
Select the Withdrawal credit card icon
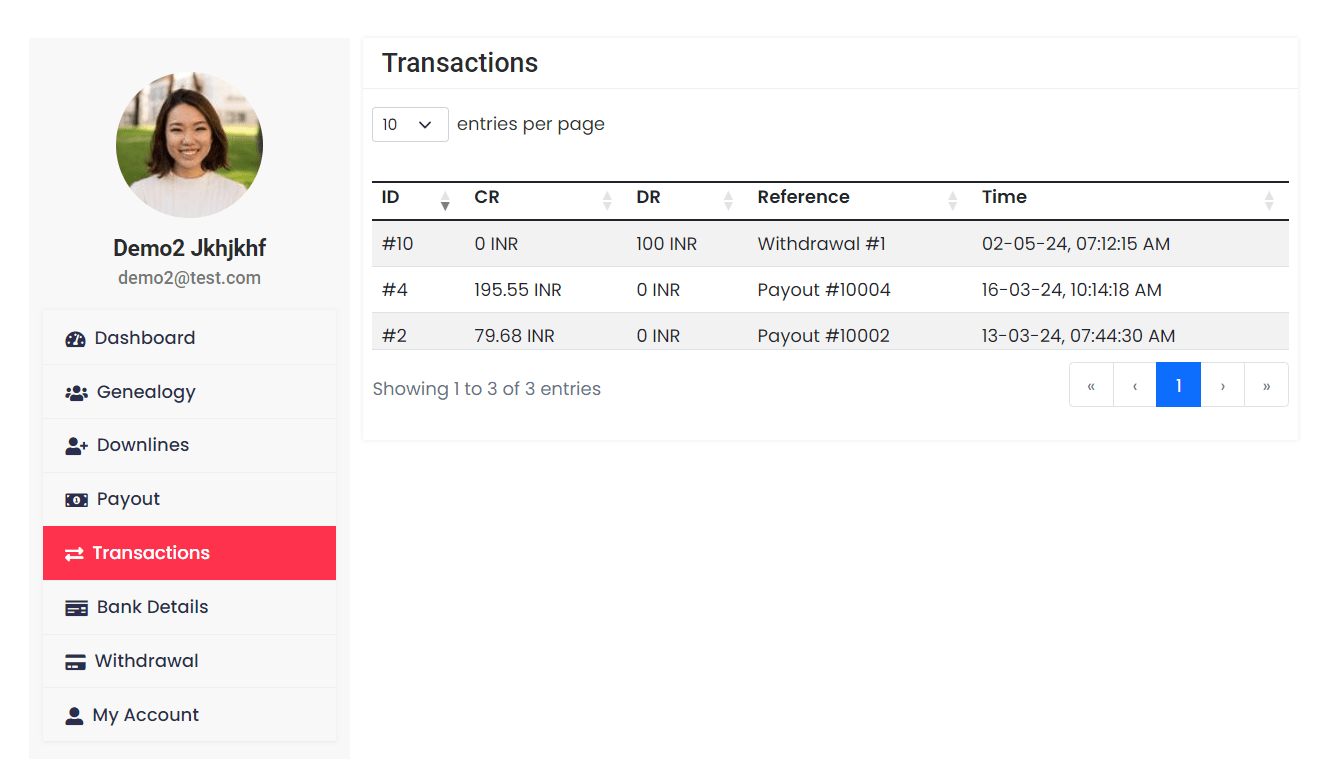(x=76, y=661)
